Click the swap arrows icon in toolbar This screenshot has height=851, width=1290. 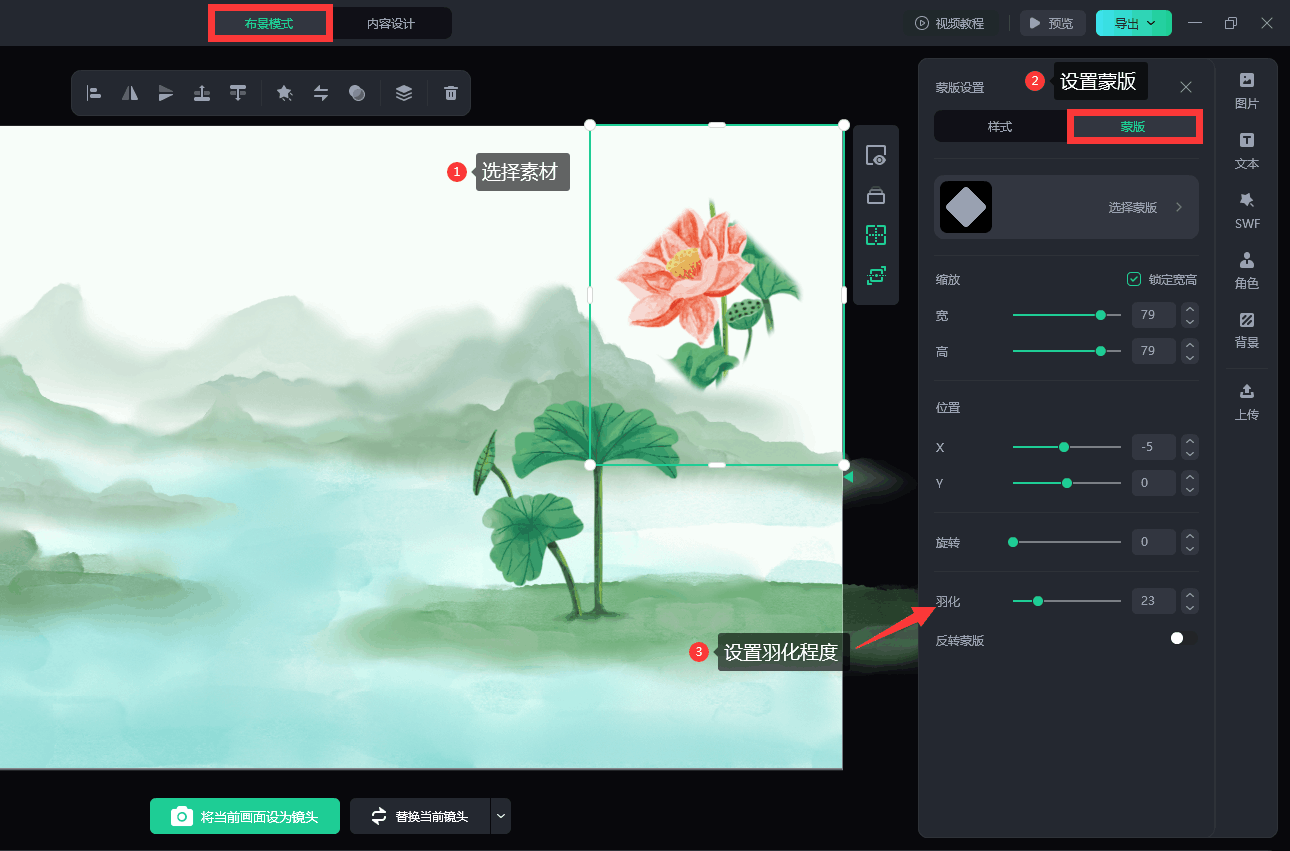[321, 93]
